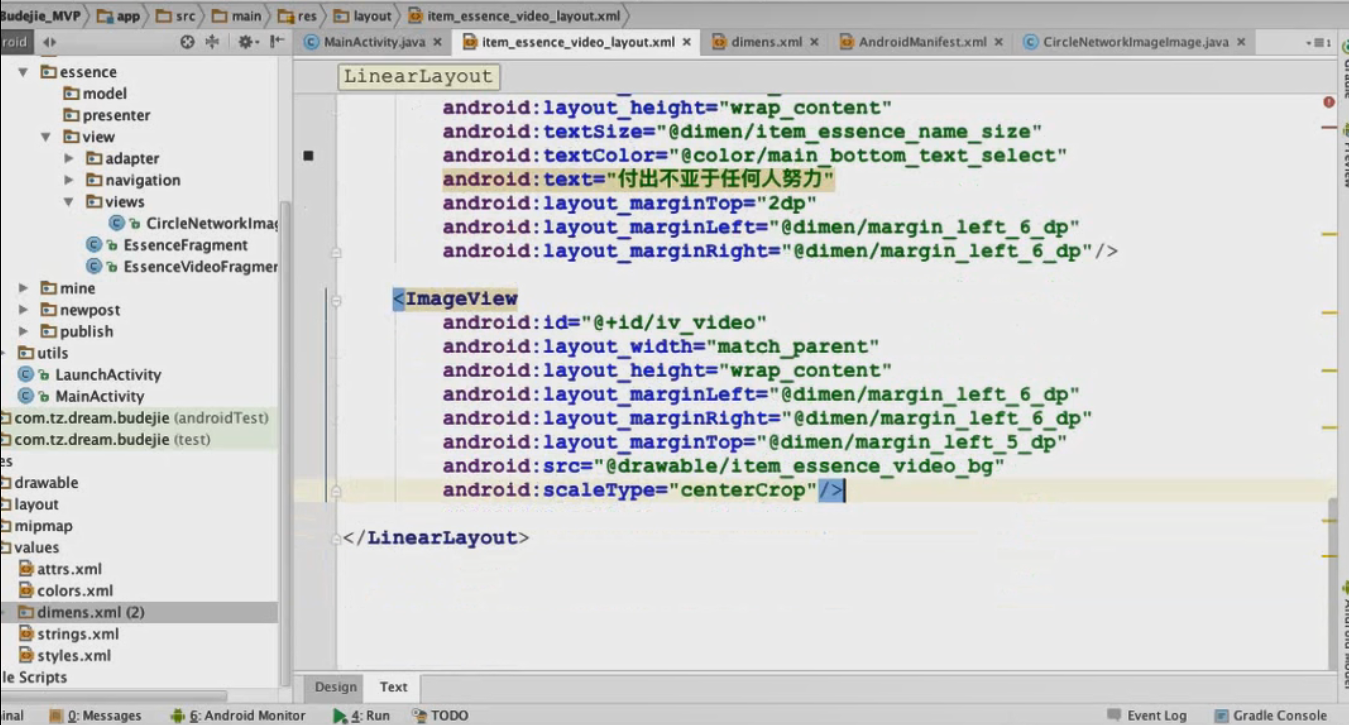The width and height of the screenshot is (1349, 725).
Task: Open the Gradle Console
Action: click(x=1271, y=716)
